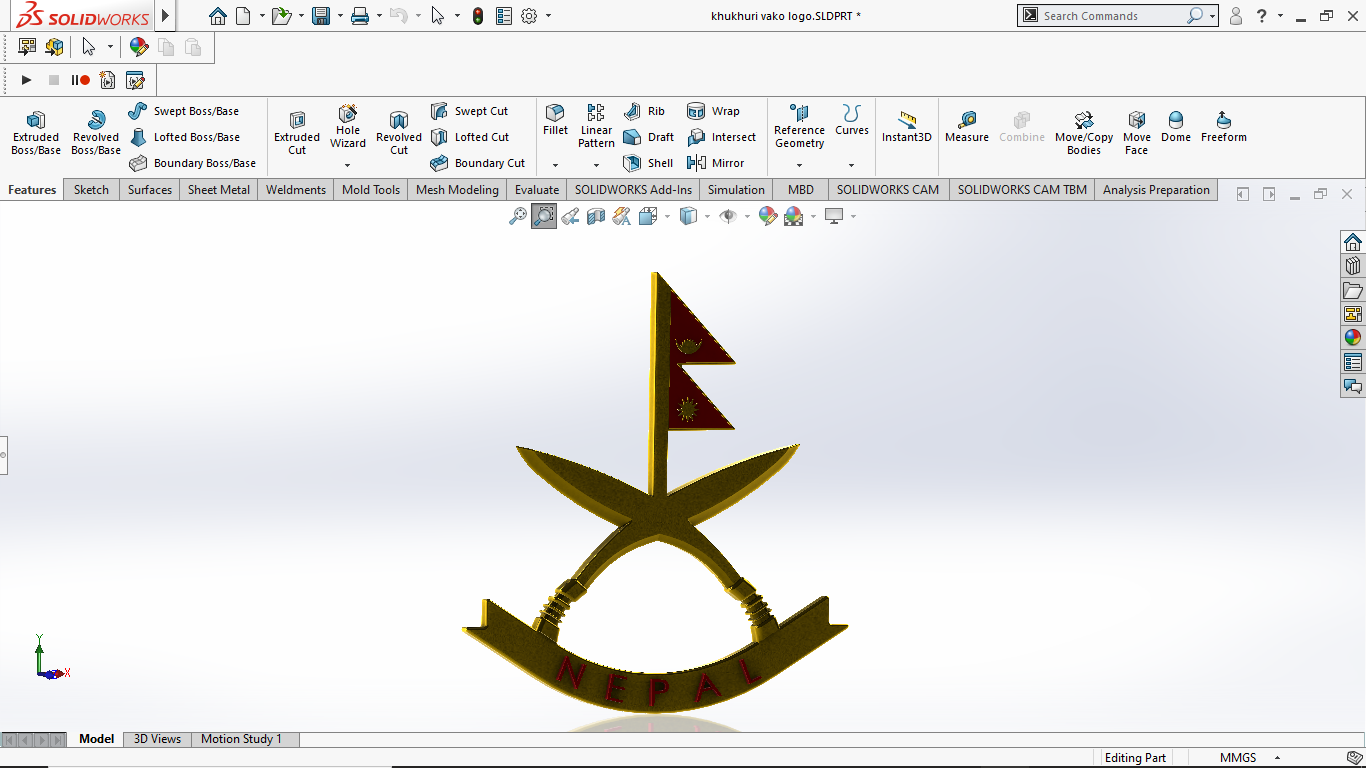This screenshot has height=768, width=1366.
Task: Print the document using the printer icon
Action: (x=360, y=16)
